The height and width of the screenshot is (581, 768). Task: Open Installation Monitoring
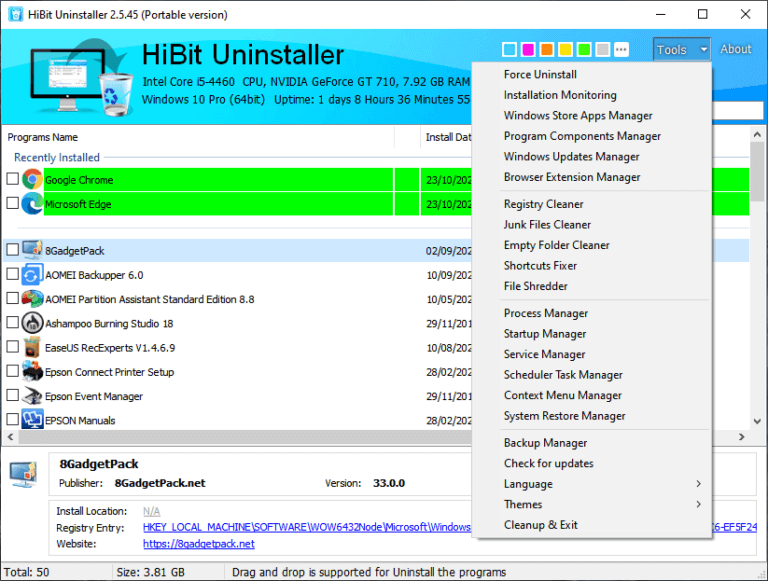pyautogui.click(x=560, y=95)
